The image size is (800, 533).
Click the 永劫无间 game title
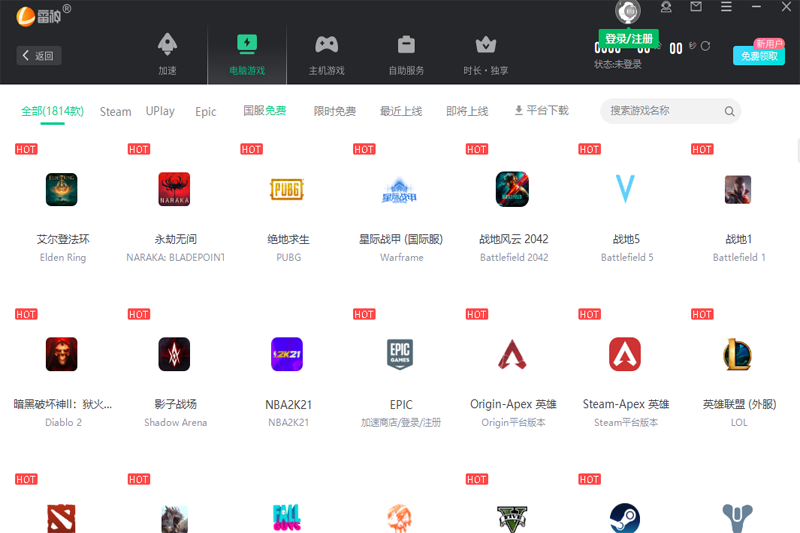click(x=176, y=239)
